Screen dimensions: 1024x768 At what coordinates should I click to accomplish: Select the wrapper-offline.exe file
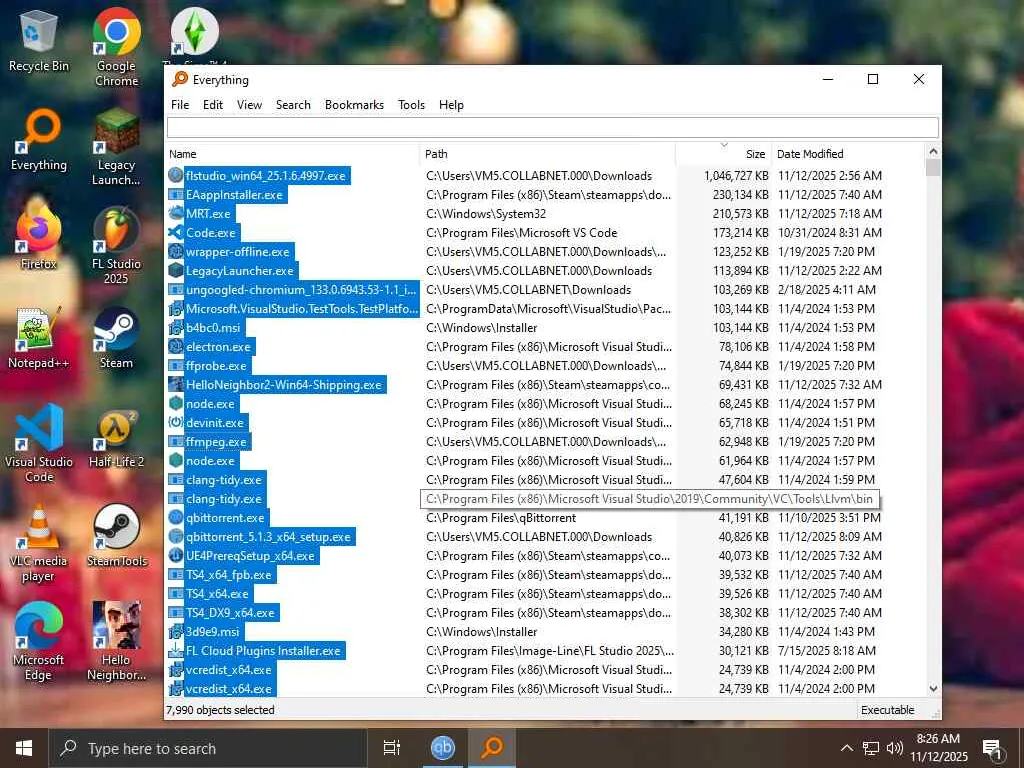(x=238, y=251)
